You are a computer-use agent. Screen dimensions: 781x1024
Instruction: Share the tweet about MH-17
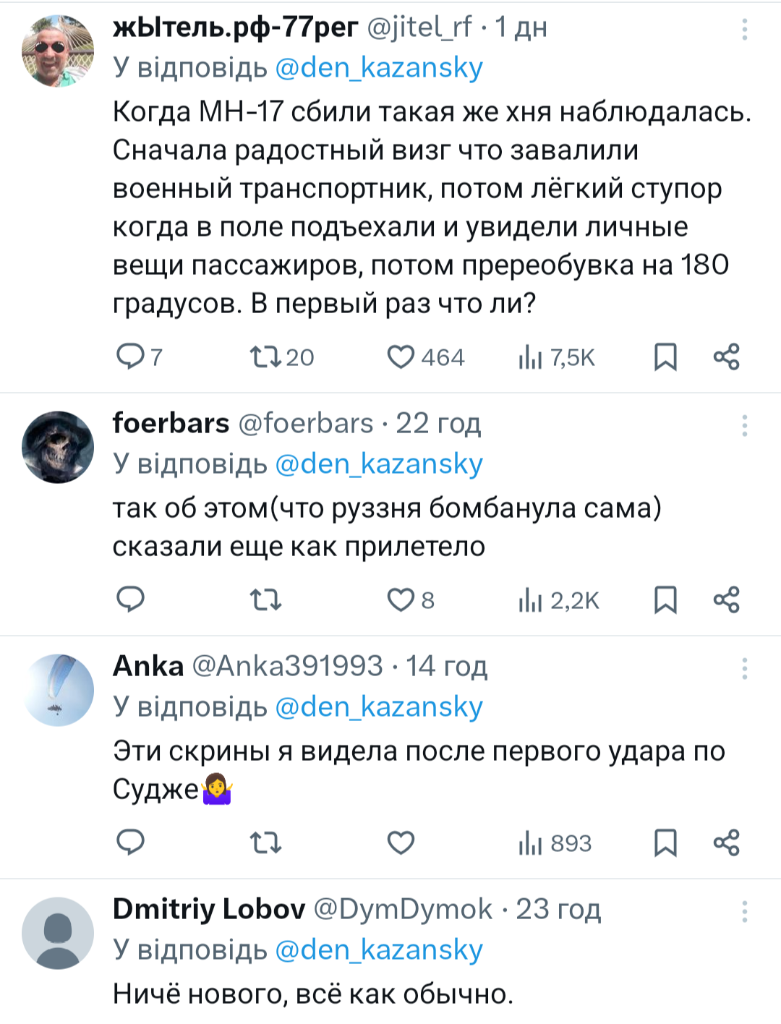point(727,357)
